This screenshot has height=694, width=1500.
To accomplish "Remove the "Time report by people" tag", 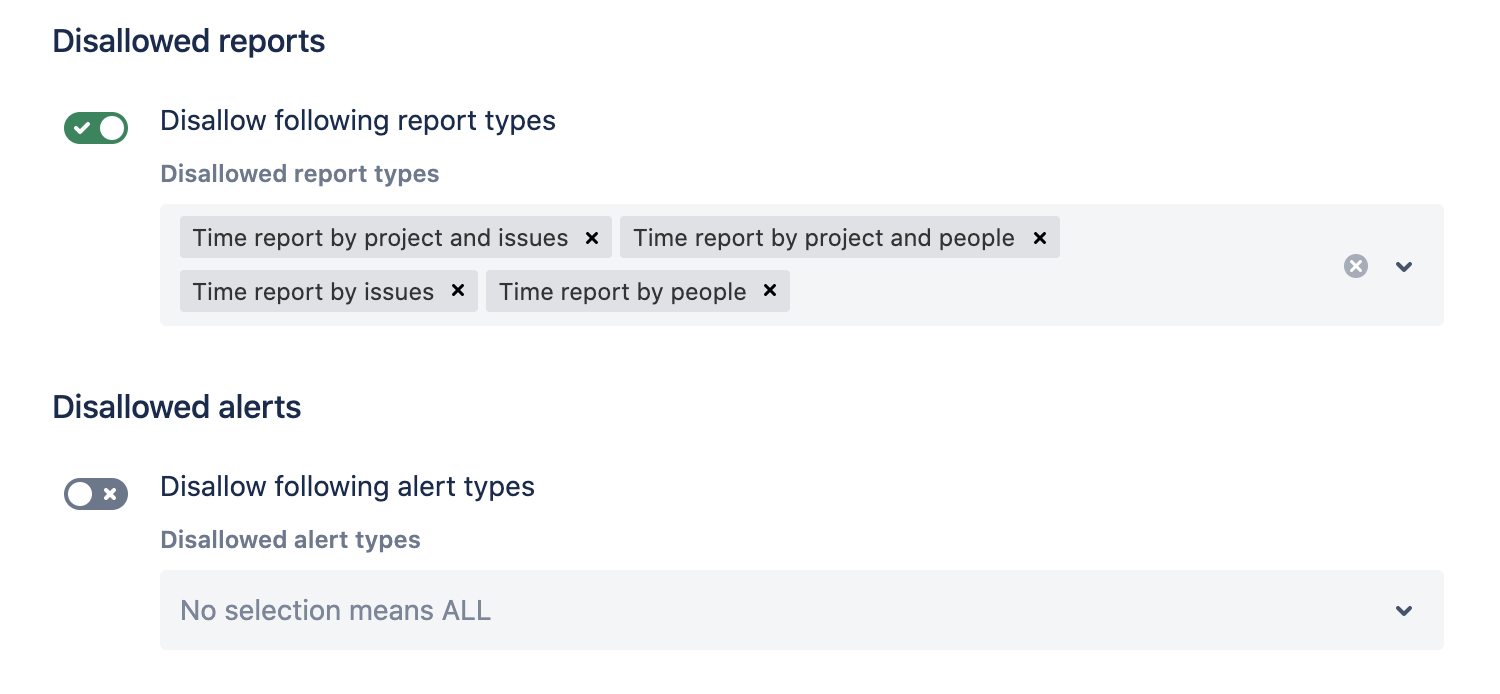I will click(770, 291).
